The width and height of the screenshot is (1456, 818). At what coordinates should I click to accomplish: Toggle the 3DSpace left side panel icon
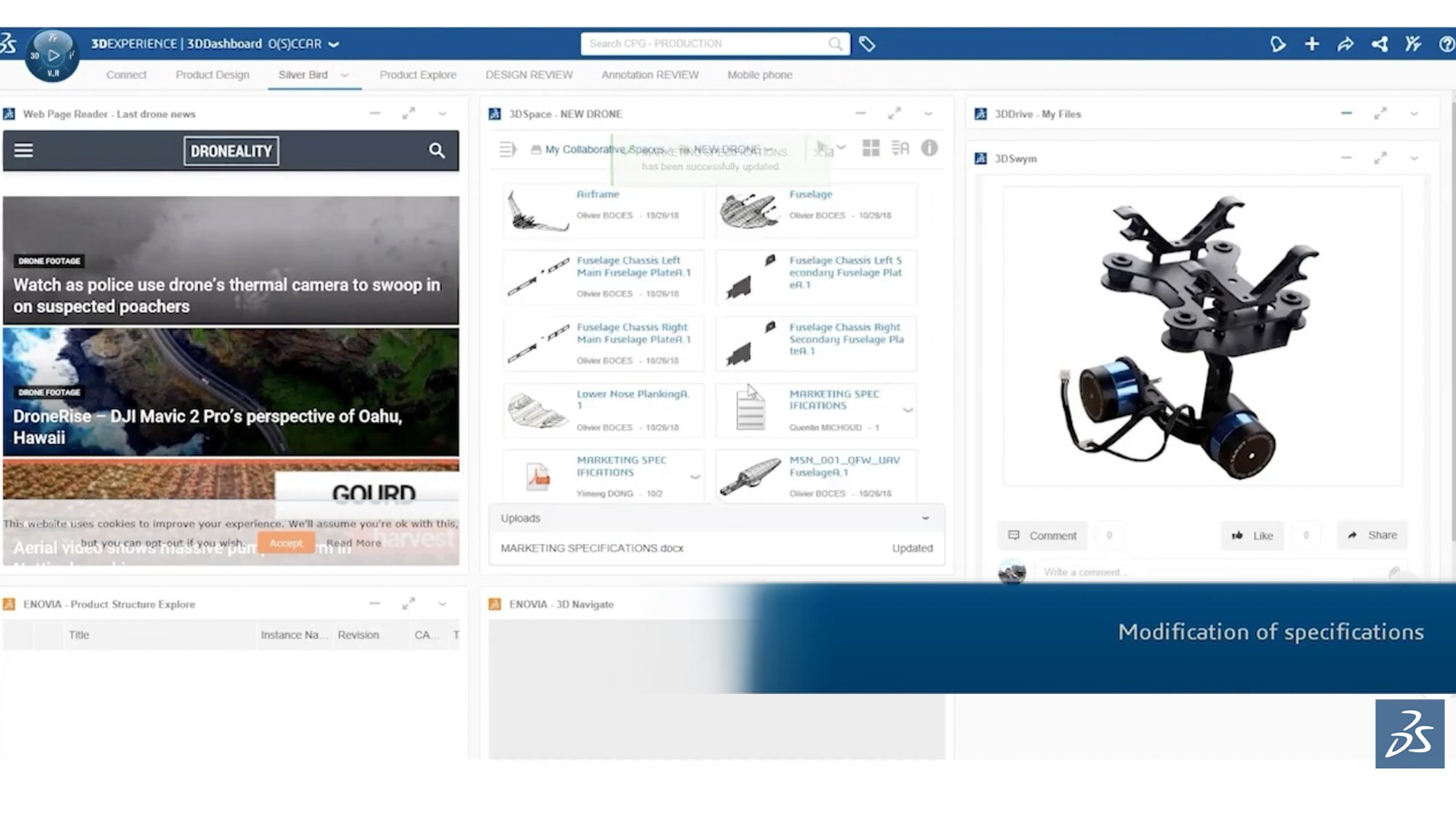[507, 149]
